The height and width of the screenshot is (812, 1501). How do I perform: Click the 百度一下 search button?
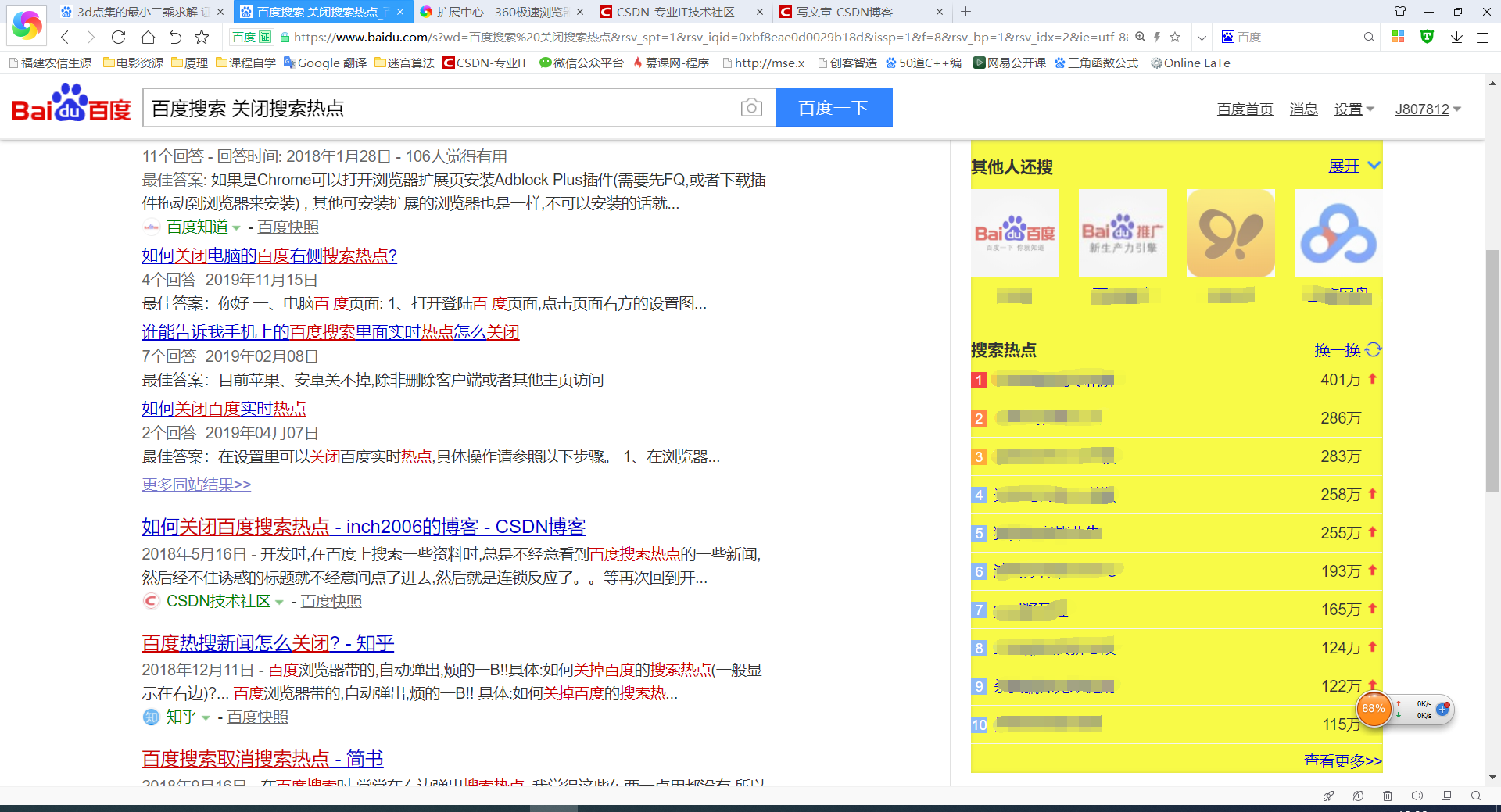833,107
